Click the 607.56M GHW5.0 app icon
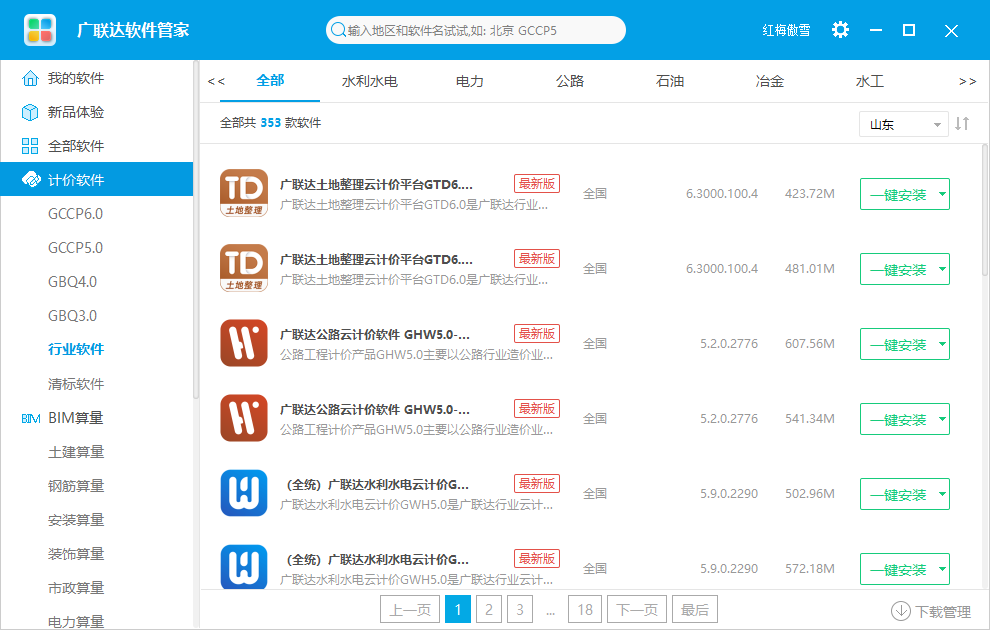990x630 pixels. click(x=244, y=343)
